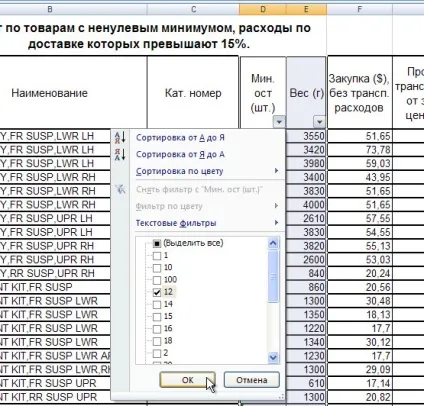Check the value 1 checkbox
Viewport: 424px width, 406px height.
[157, 256]
